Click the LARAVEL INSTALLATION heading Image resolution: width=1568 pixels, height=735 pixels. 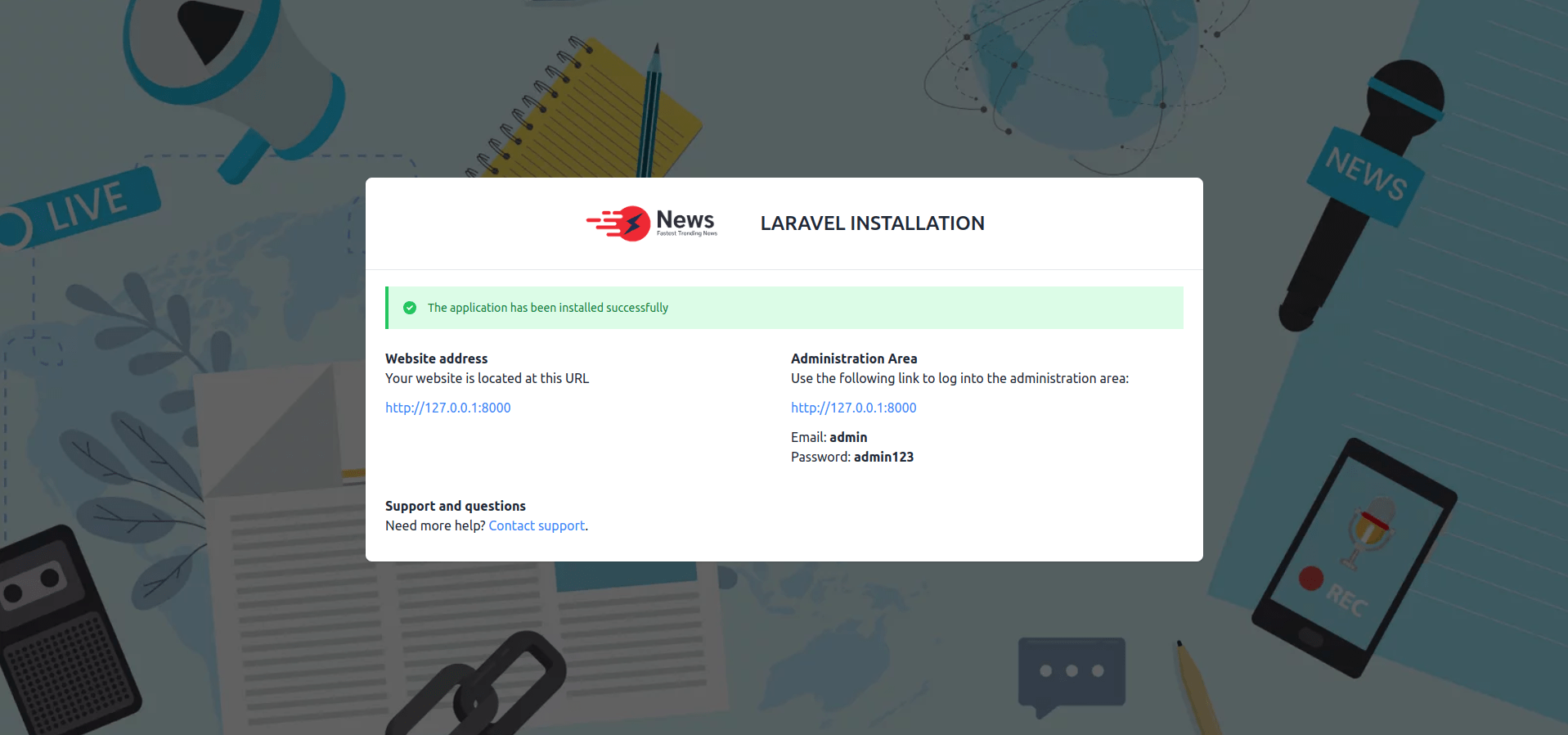(x=872, y=223)
